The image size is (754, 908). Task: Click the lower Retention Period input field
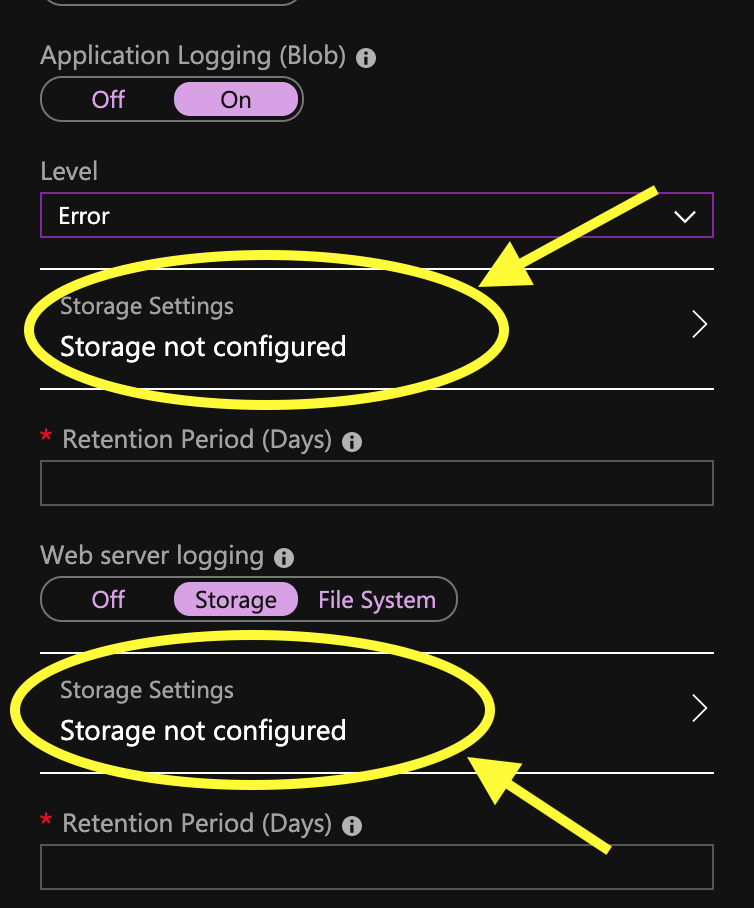point(377,866)
